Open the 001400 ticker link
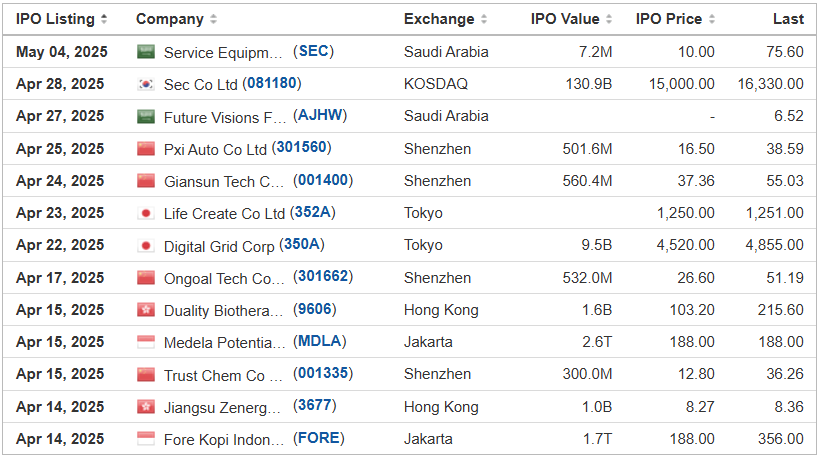This screenshot has height=457, width=821. pos(323,180)
